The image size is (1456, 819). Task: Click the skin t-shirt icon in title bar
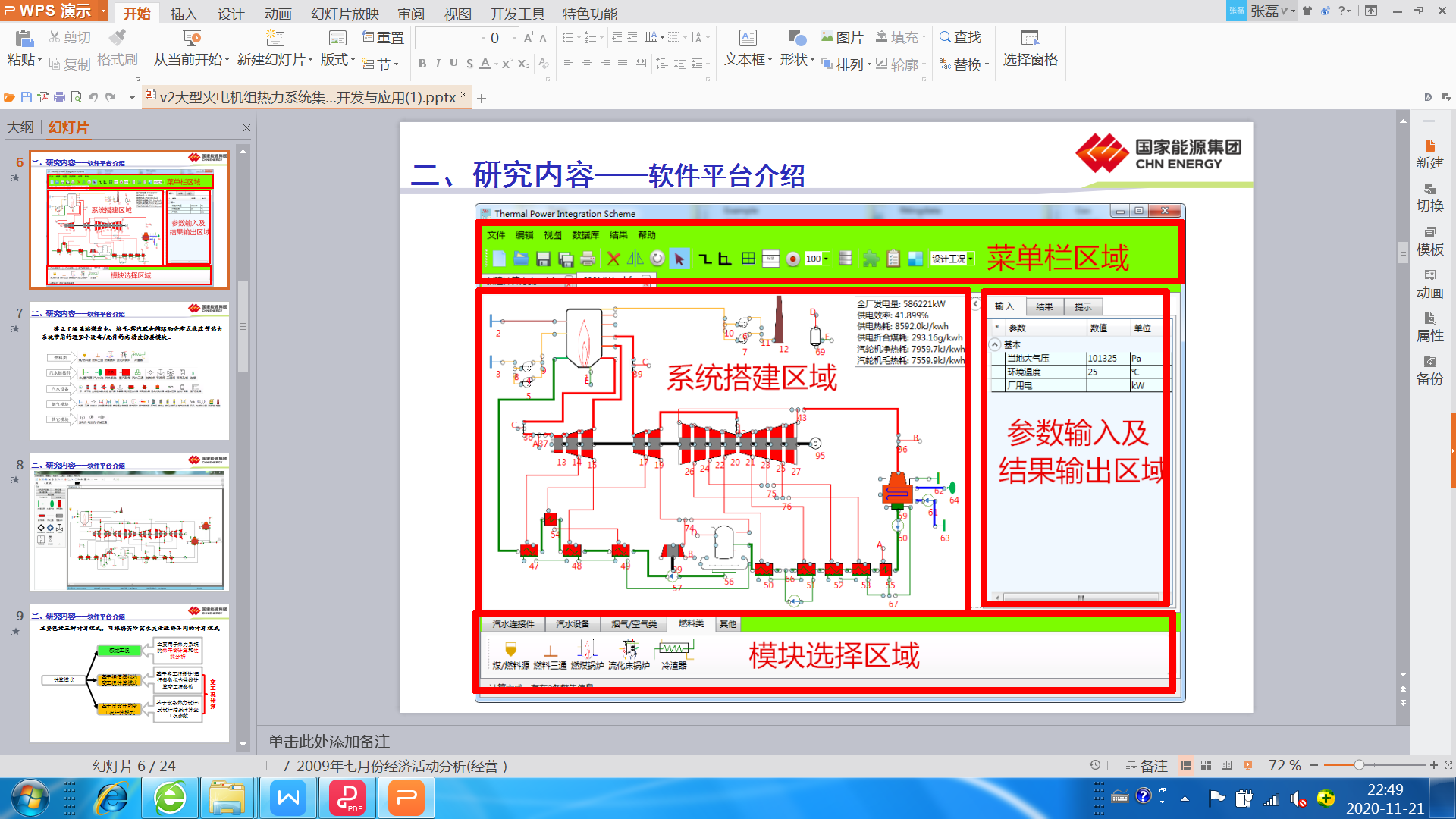coord(1307,11)
